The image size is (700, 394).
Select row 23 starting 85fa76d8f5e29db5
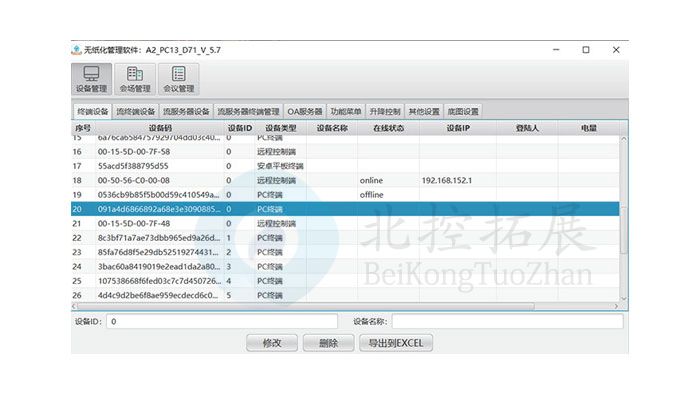click(x=345, y=252)
